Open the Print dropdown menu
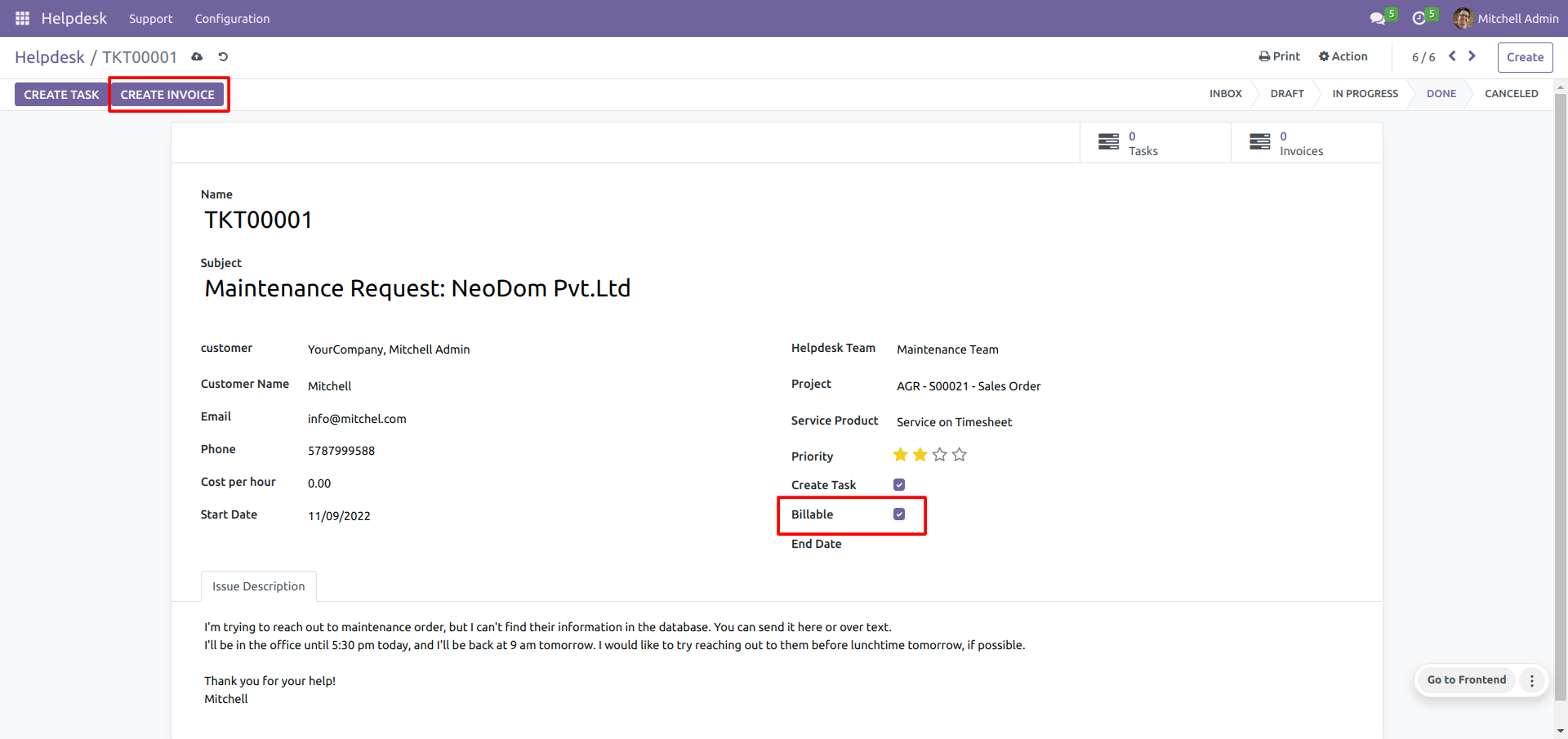Viewport: 1568px width, 739px height. [1280, 56]
